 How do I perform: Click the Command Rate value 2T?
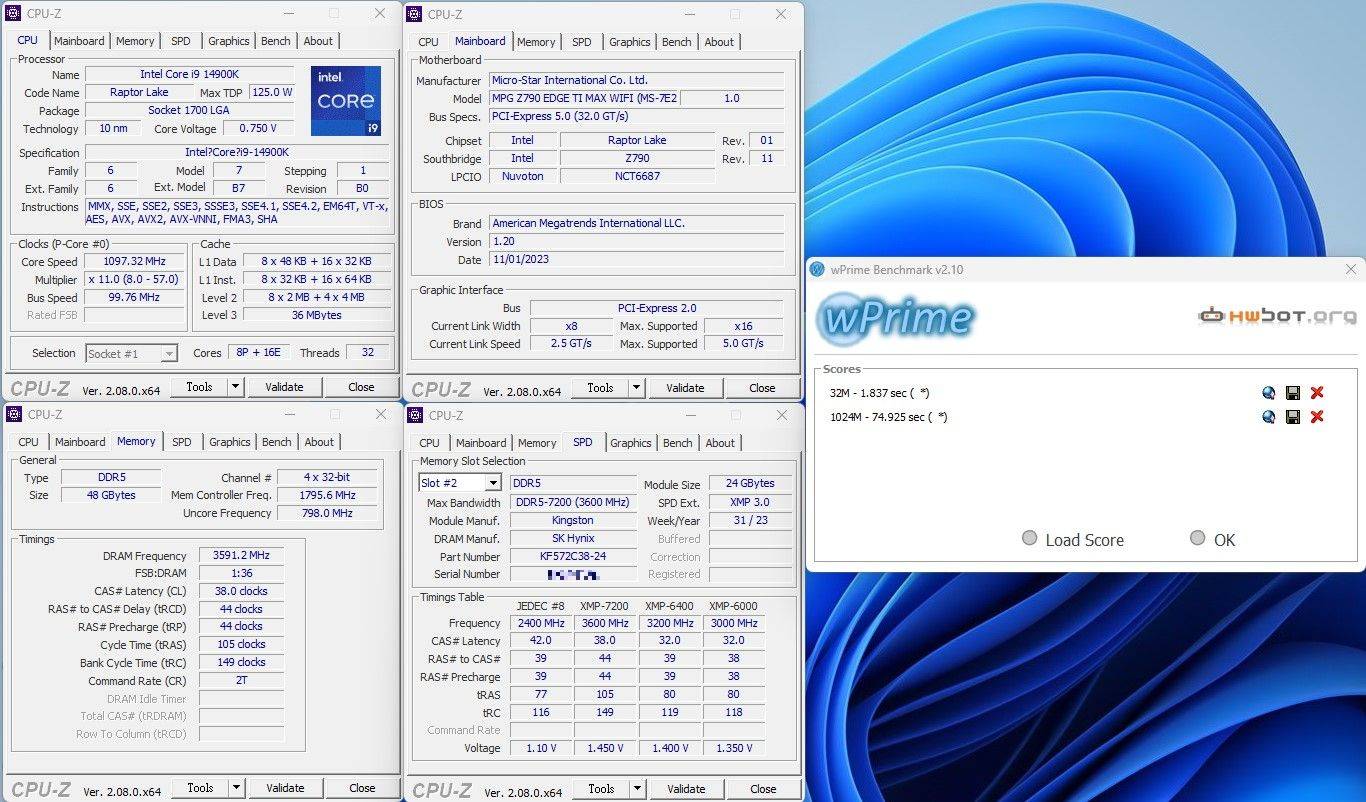click(241, 680)
